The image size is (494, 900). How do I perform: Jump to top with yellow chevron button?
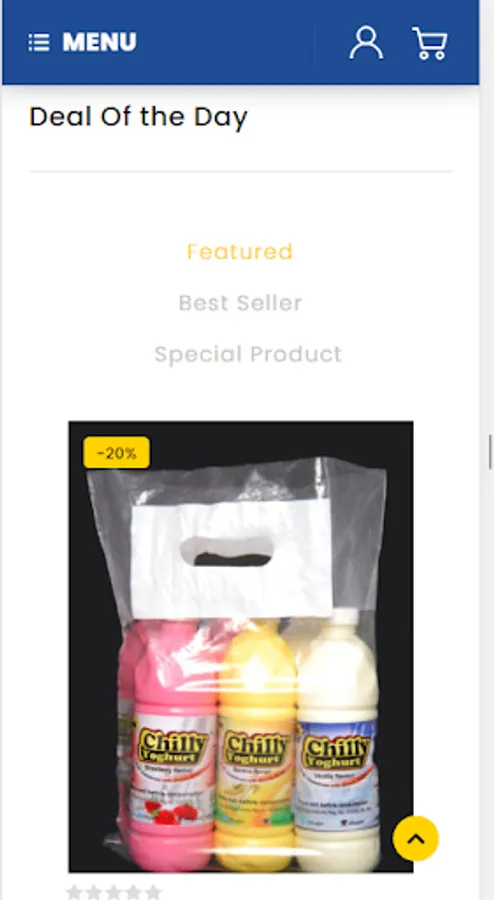click(x=415, y=839)
